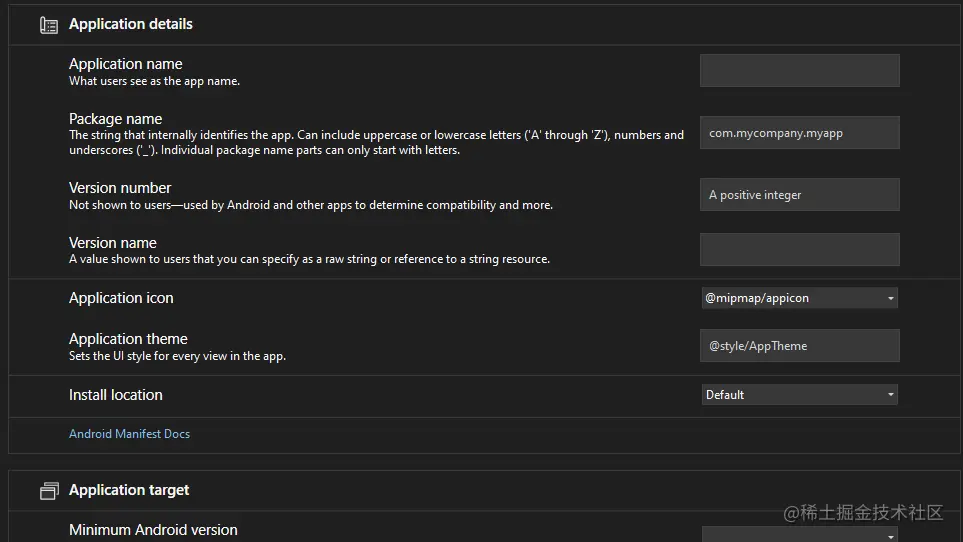The height and width of the screenshot is (542, 963).
Task: Open the Application icon dropdown
Action: pos(799,298)
